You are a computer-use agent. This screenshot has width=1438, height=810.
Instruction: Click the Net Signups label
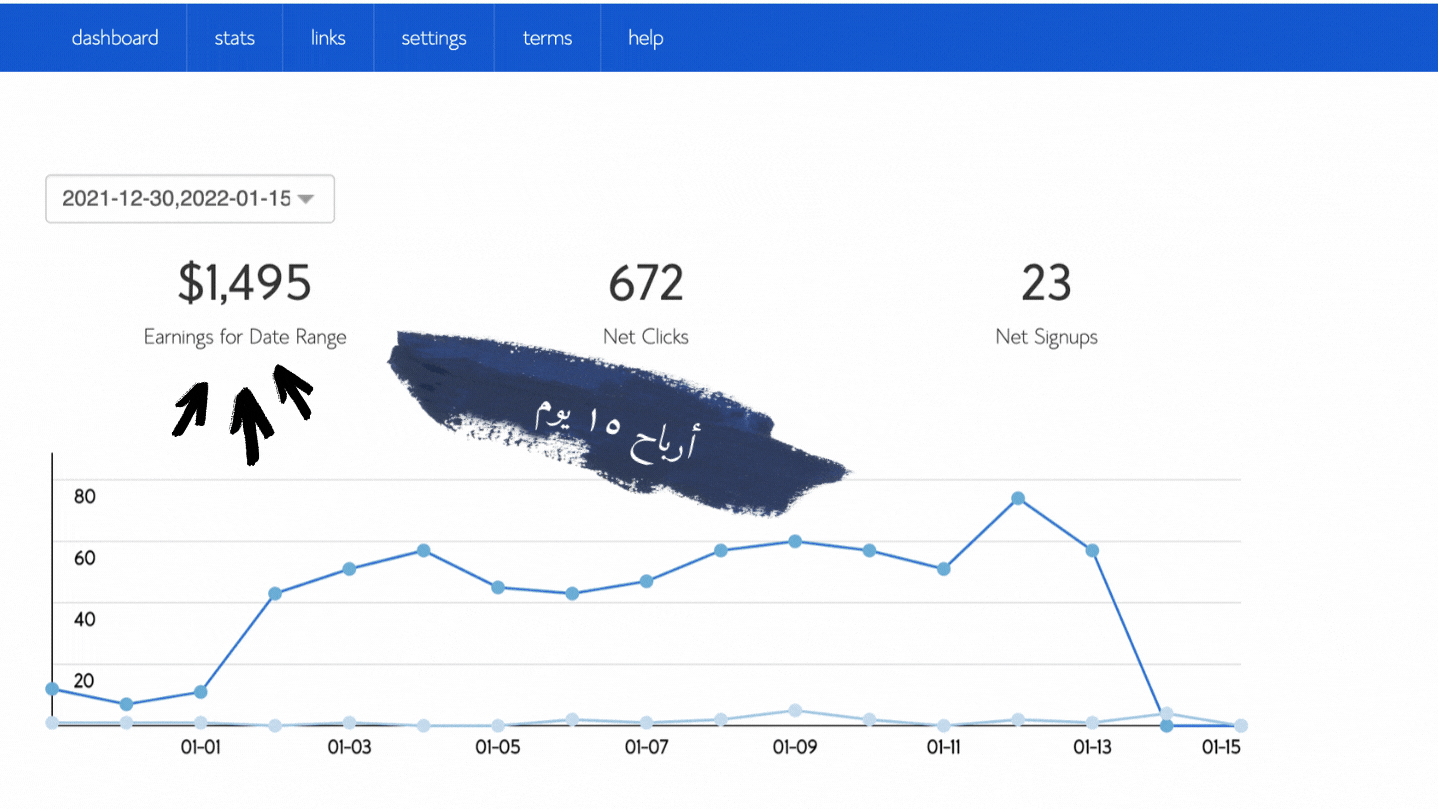coord(1046,337)
